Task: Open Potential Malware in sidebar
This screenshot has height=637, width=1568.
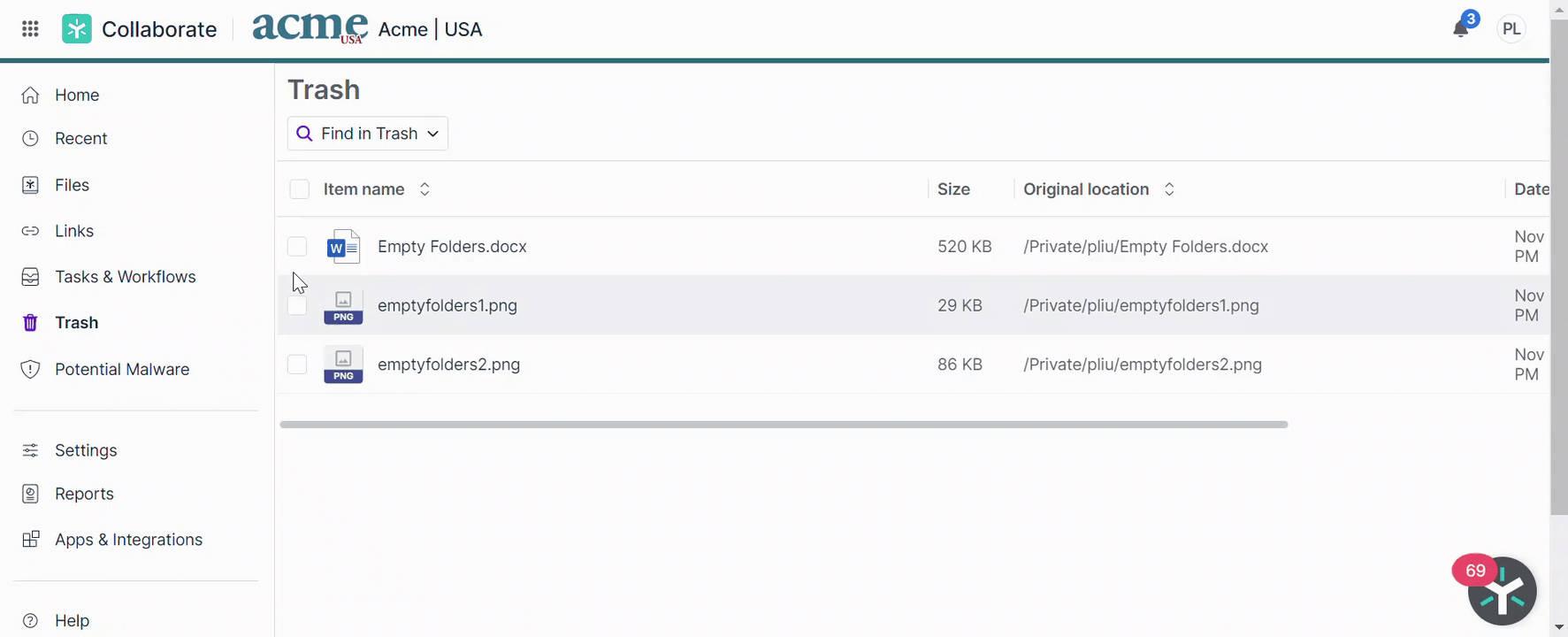Action: [x=122, y=369]
